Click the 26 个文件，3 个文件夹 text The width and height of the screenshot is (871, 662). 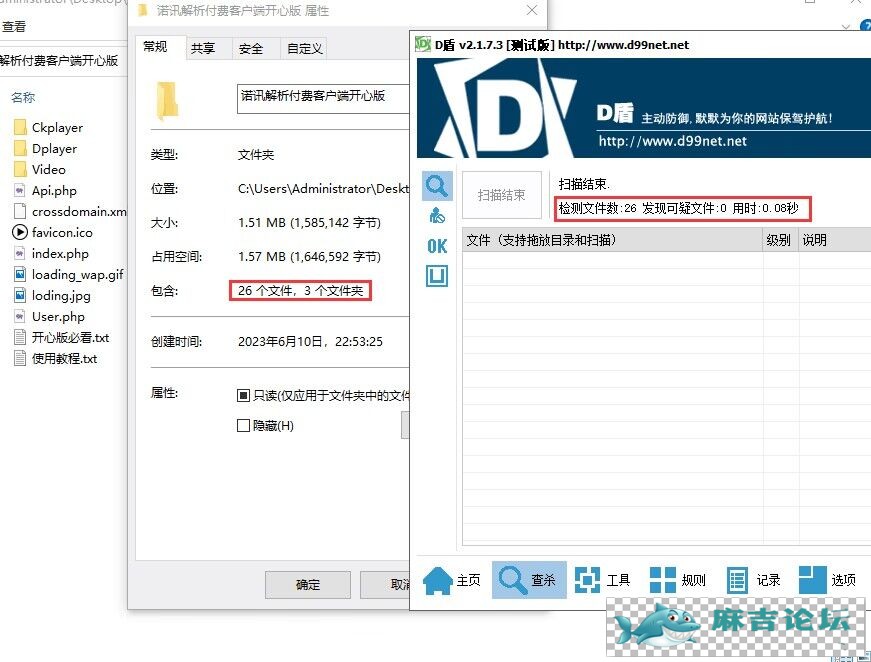tap(301, 290)
